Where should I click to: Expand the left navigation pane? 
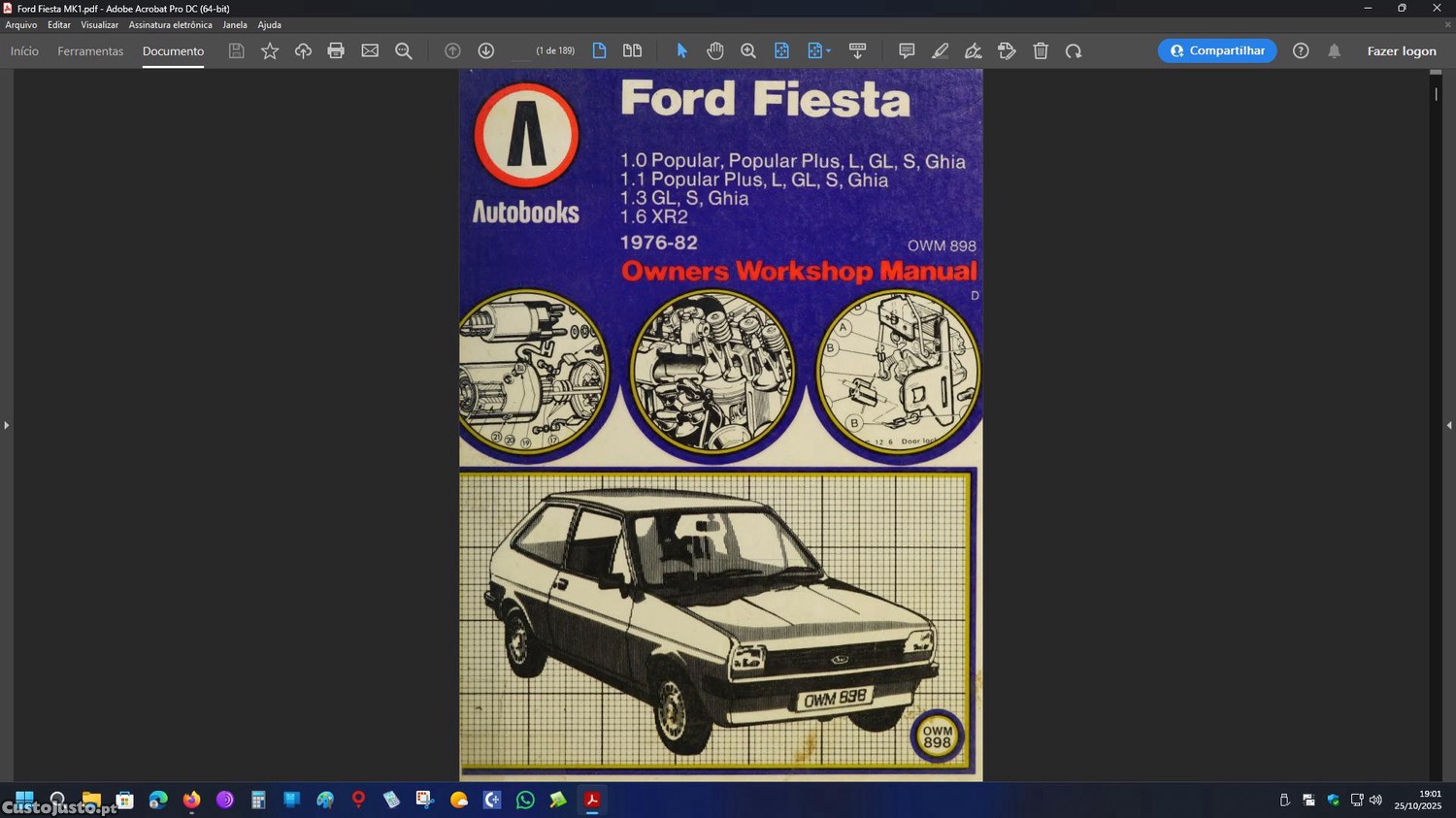[x=6, y=425]
